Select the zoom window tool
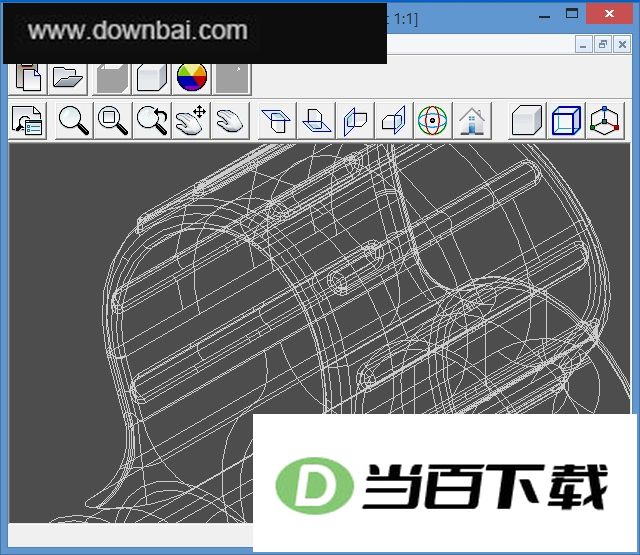640x555 pixels. [112, 121]
